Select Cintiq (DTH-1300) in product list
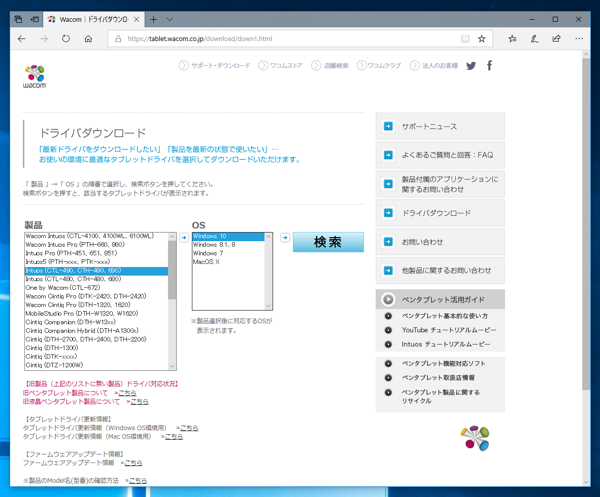Image resolution: width=600 pixels, height=497 pixels. click(x=96, y=348)
